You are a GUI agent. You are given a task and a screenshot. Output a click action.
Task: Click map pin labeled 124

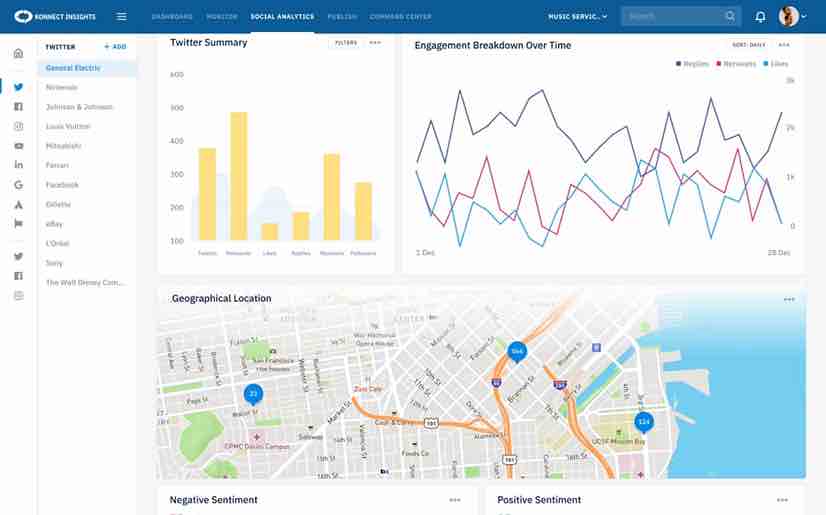point(644,422)
